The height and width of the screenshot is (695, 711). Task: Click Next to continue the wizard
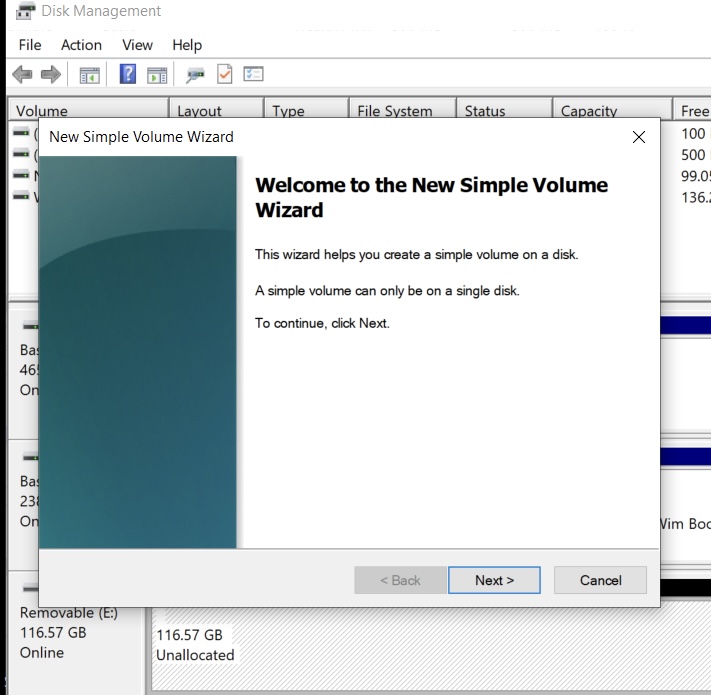point(494,580)
